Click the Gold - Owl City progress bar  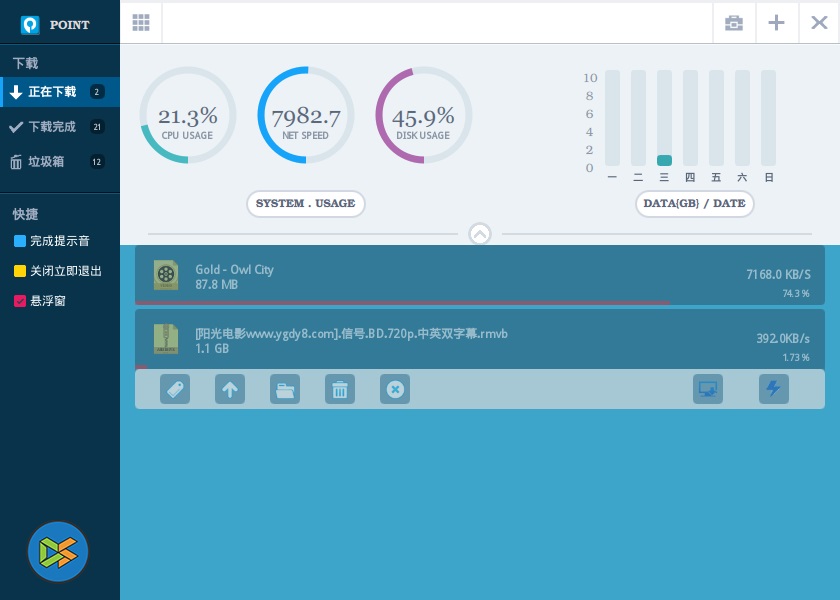tap(402, 301)
